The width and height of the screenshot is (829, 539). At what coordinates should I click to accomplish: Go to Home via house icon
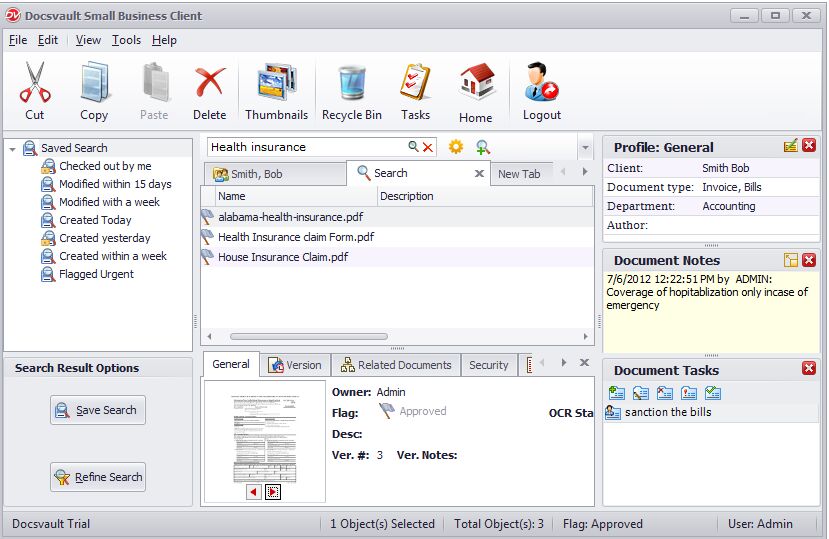[476, 84]
